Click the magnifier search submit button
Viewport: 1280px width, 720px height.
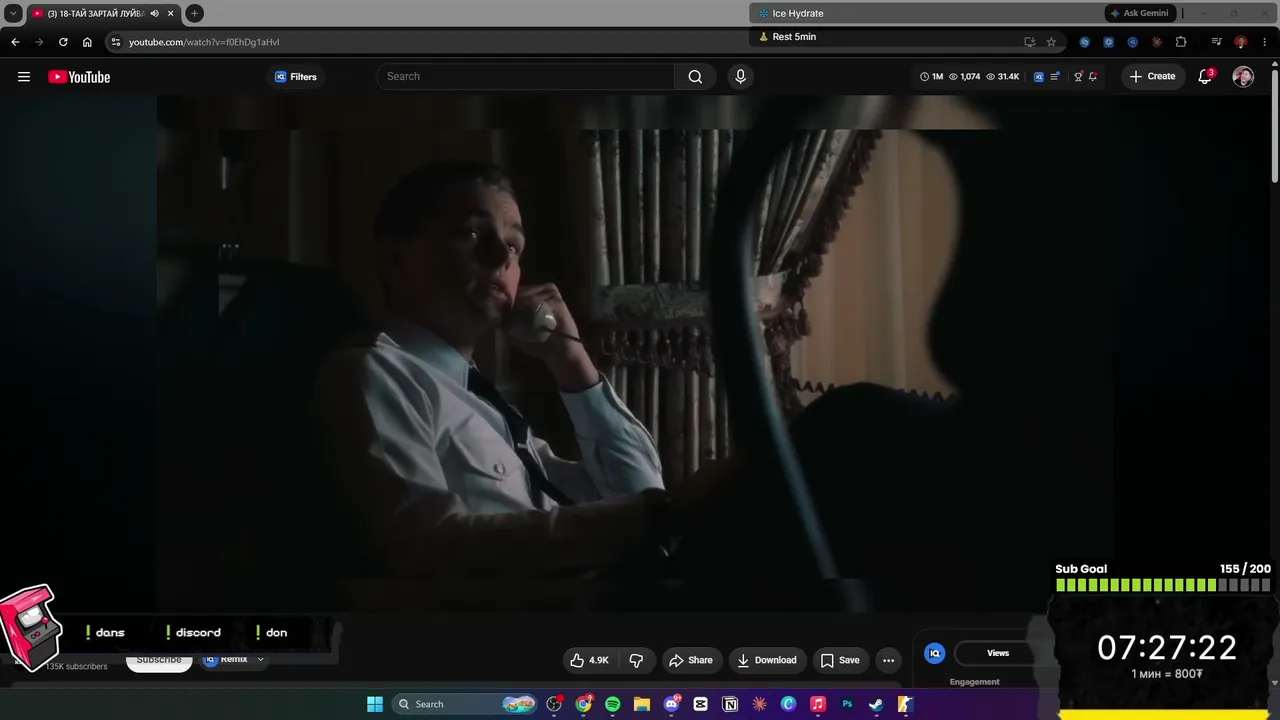click(695, 77)
